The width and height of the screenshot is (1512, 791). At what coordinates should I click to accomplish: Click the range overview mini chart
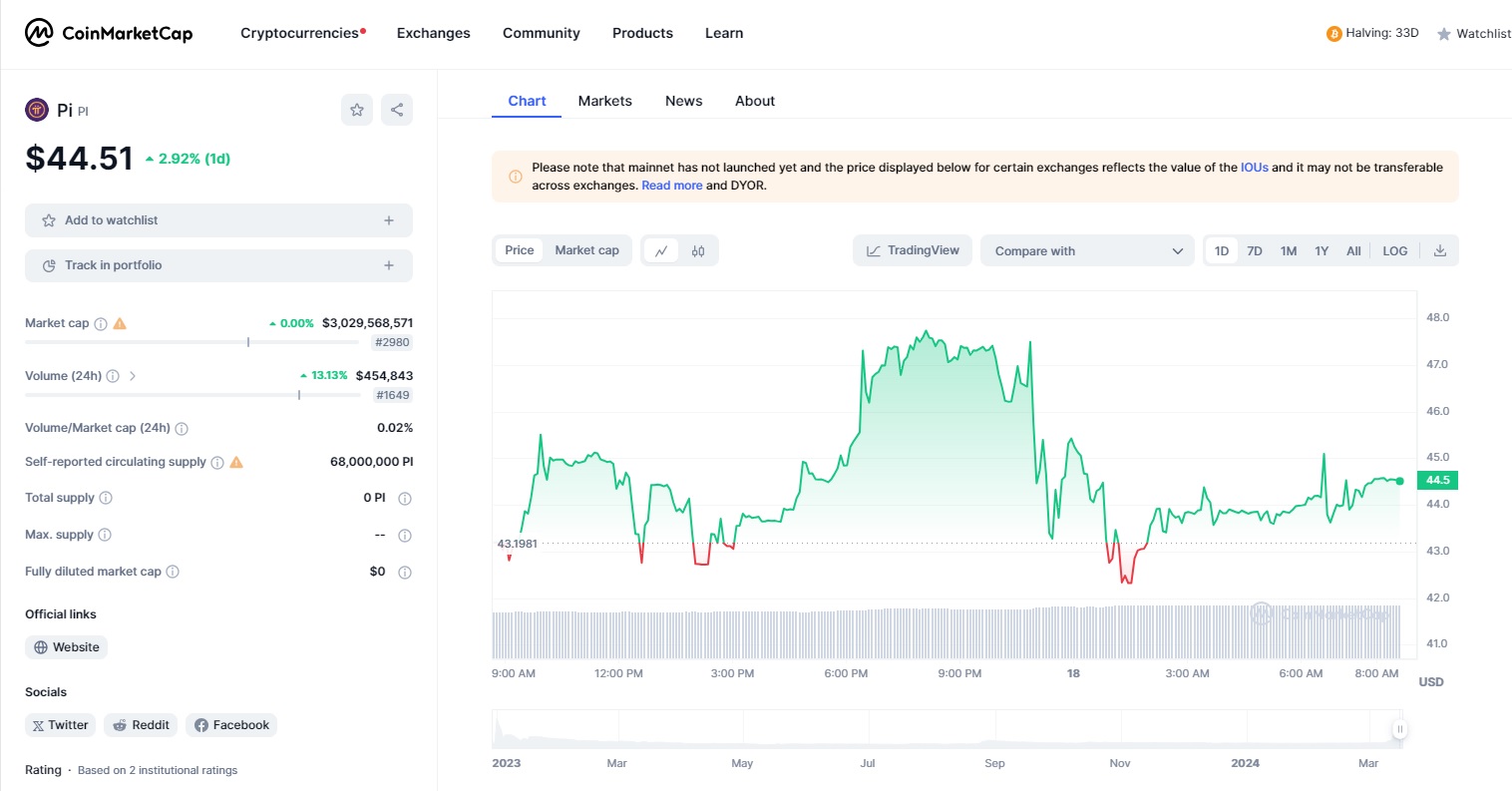tap(947, 729)
